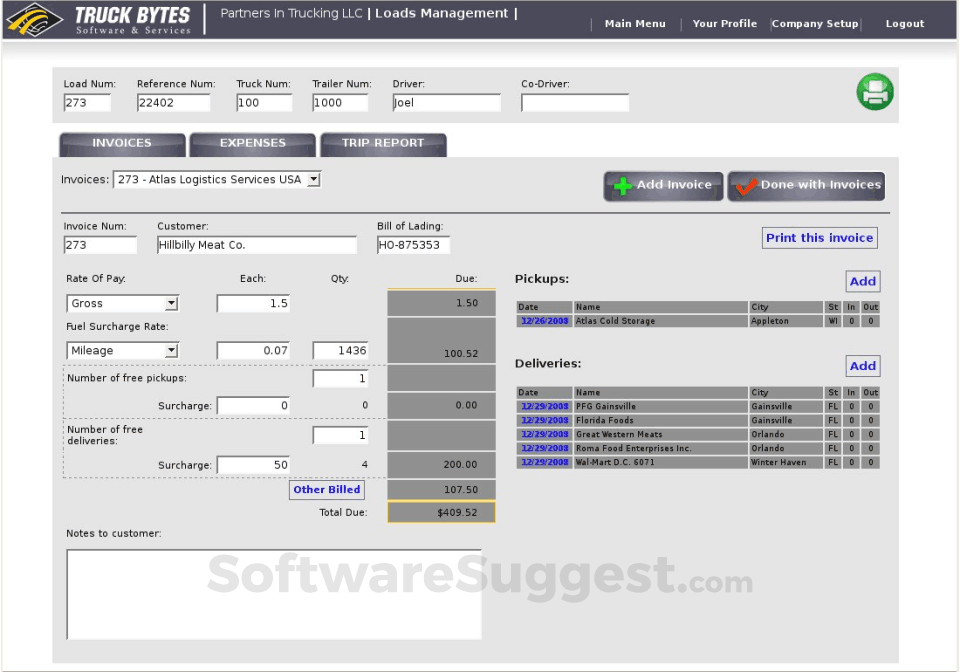Open the Rate Of Pay dropdown showing Gross

pos(172,302)
